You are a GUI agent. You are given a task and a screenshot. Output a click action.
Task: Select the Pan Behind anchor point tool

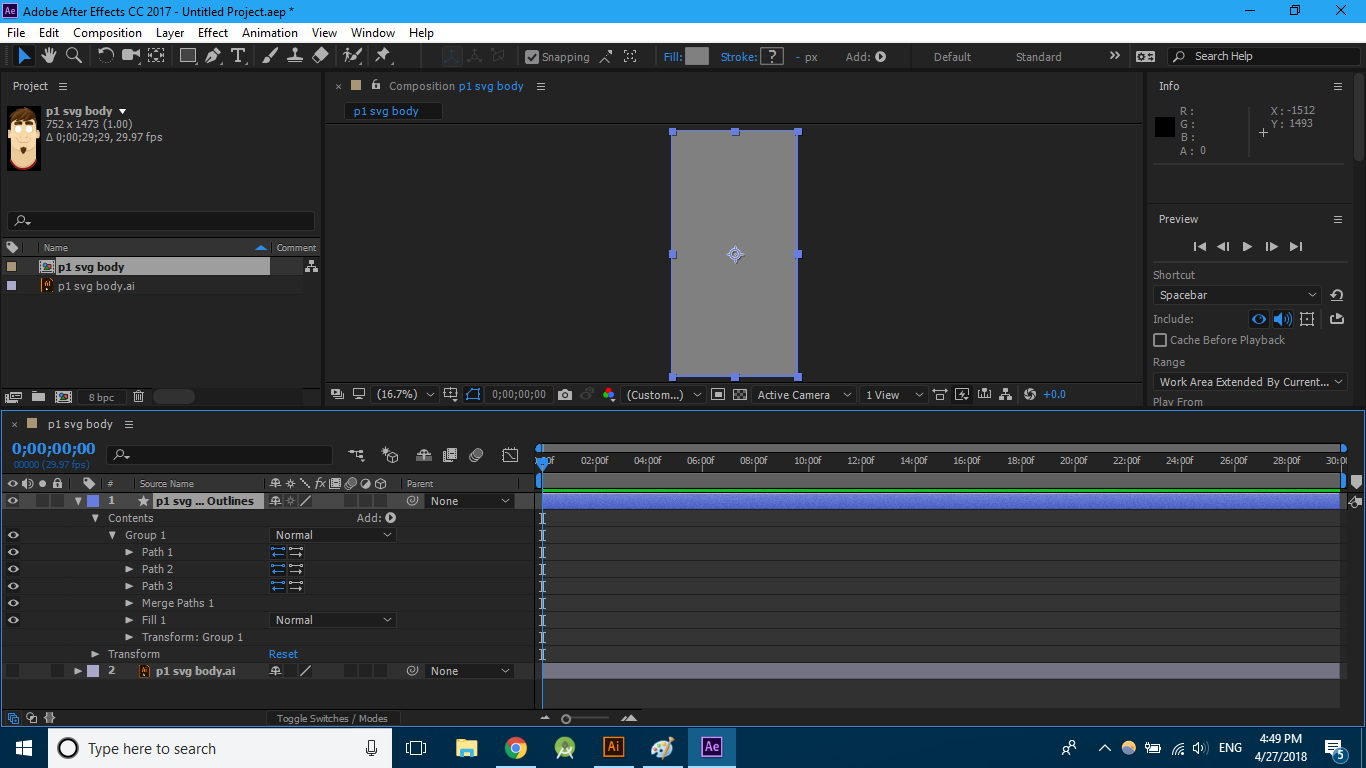click(157, 56)
